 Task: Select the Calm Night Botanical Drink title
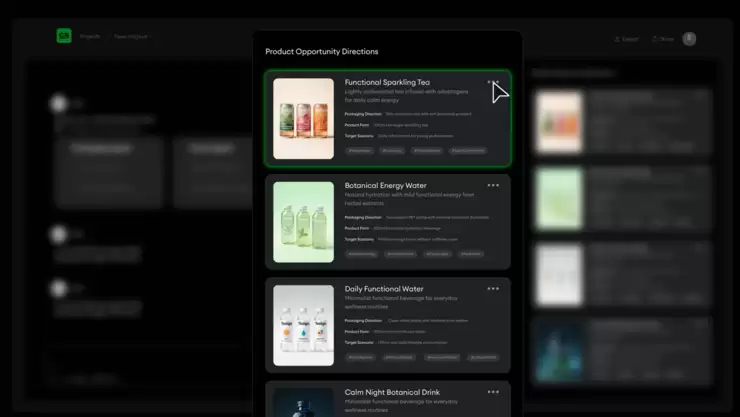point(392,392)
